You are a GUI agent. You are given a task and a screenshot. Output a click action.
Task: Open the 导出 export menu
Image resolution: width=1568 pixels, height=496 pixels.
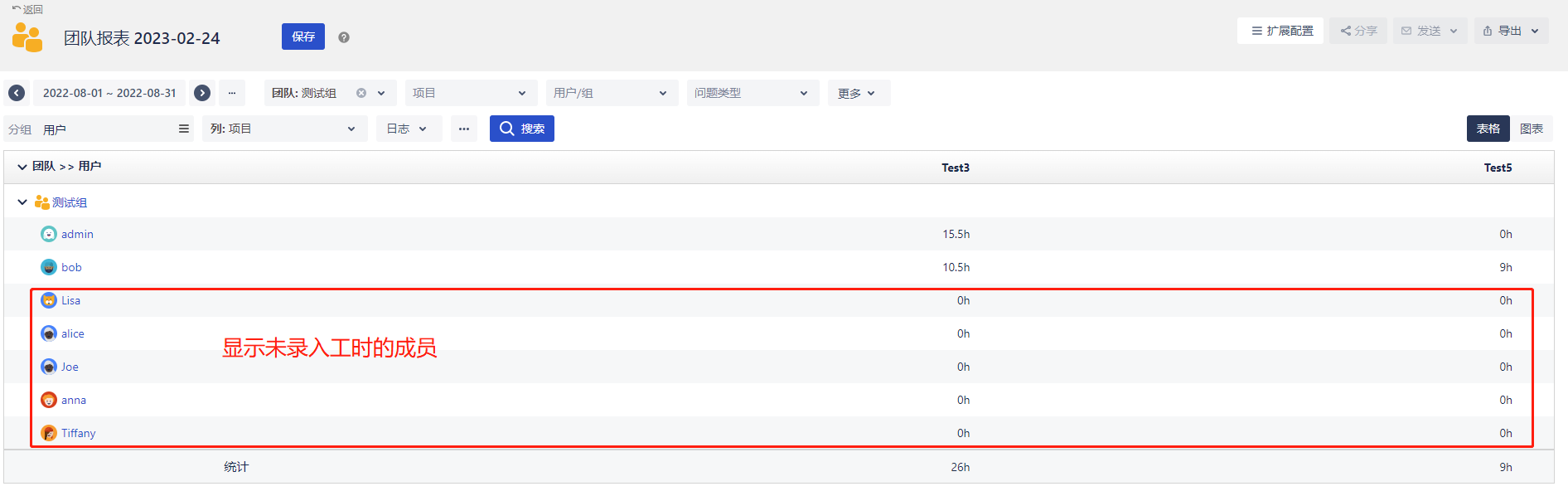point(1511,31)
